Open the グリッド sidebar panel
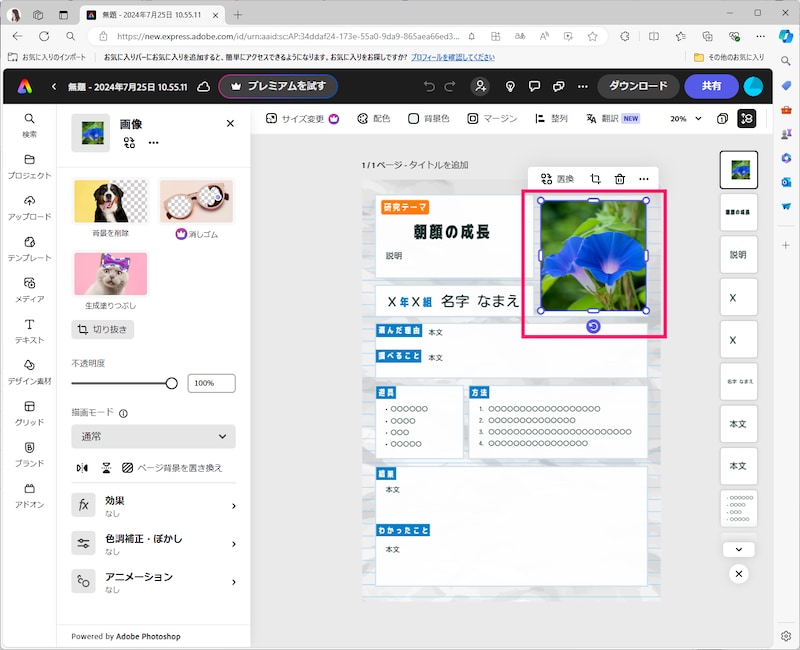Screen dimensions: 800x650 [x=29, y=412]
